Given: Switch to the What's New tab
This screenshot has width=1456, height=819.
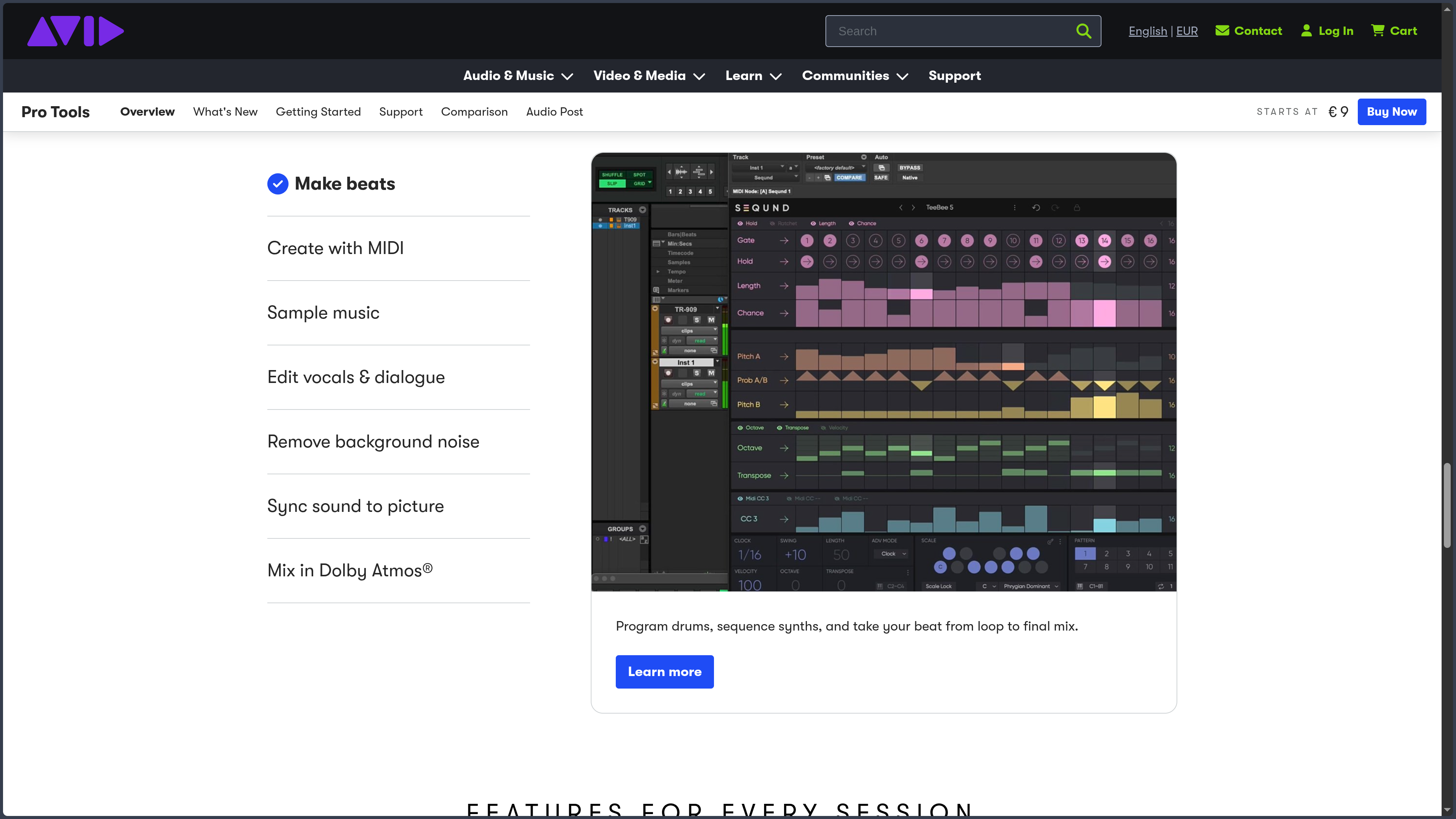Looking at the screenshot, I should click(225, 112).
